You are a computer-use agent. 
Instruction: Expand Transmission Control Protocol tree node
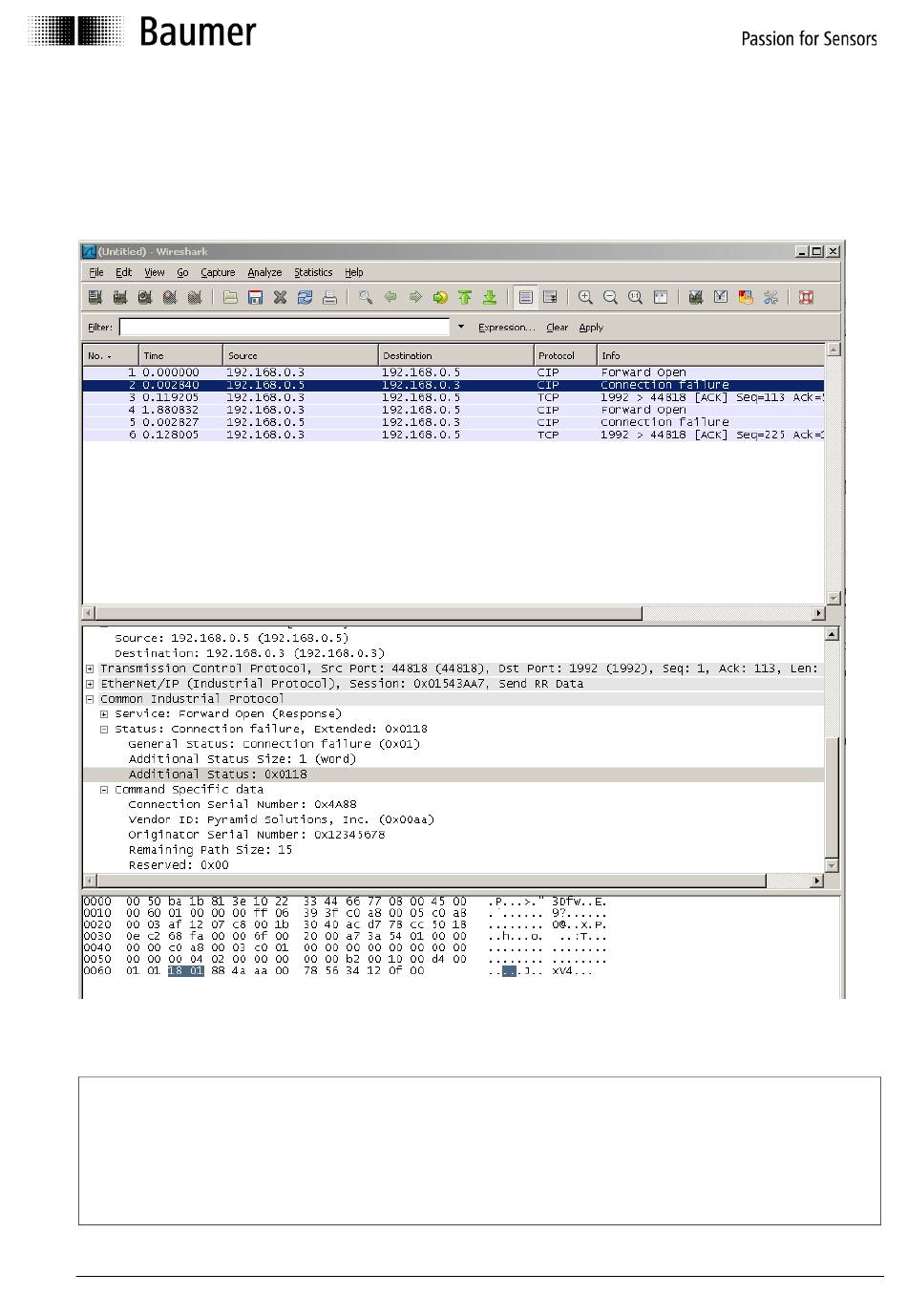coord(90,669)
